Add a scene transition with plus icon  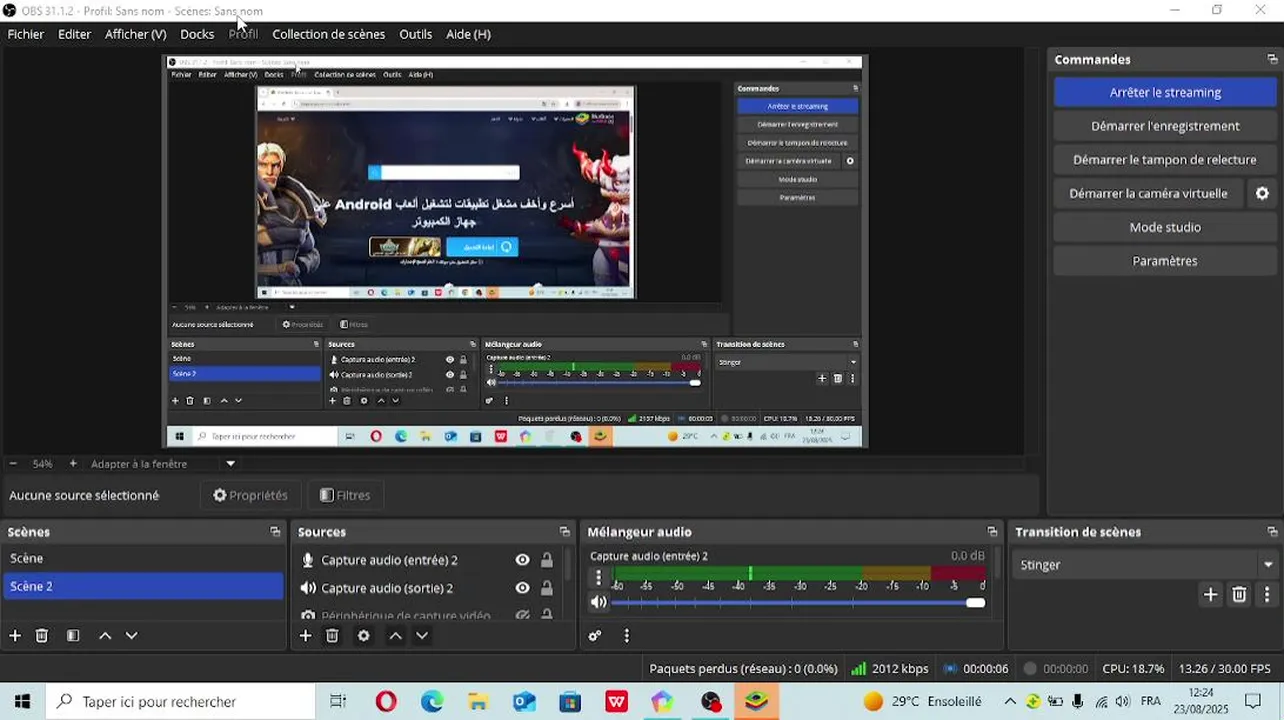1210,594
